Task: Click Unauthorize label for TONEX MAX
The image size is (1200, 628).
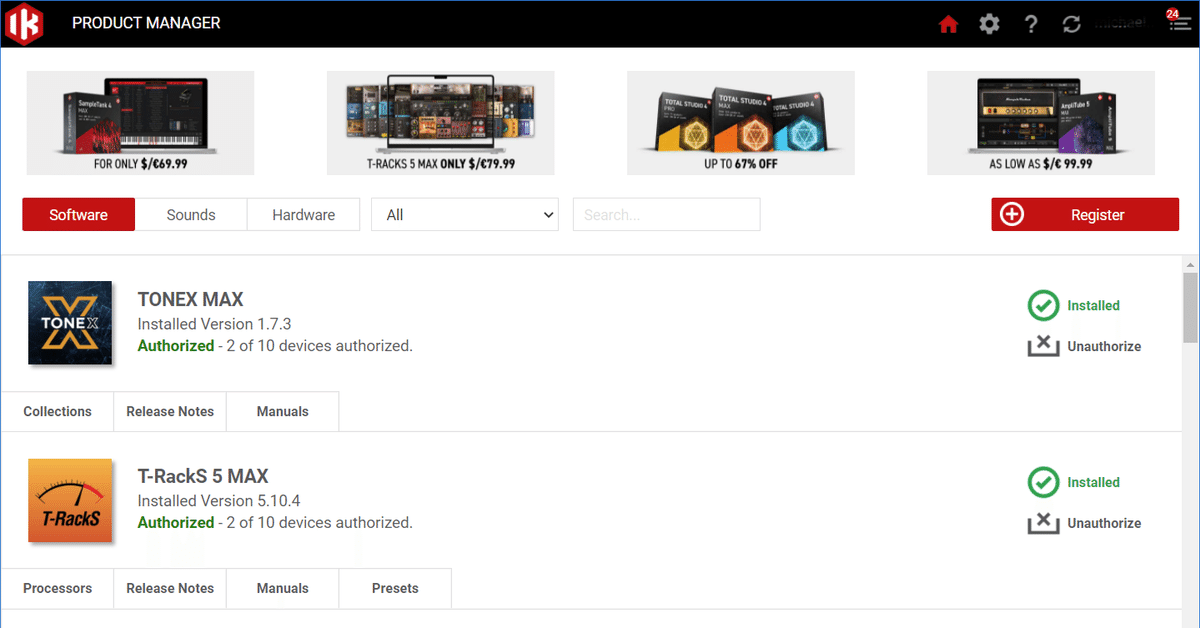Action: (x=1104, y=346)
